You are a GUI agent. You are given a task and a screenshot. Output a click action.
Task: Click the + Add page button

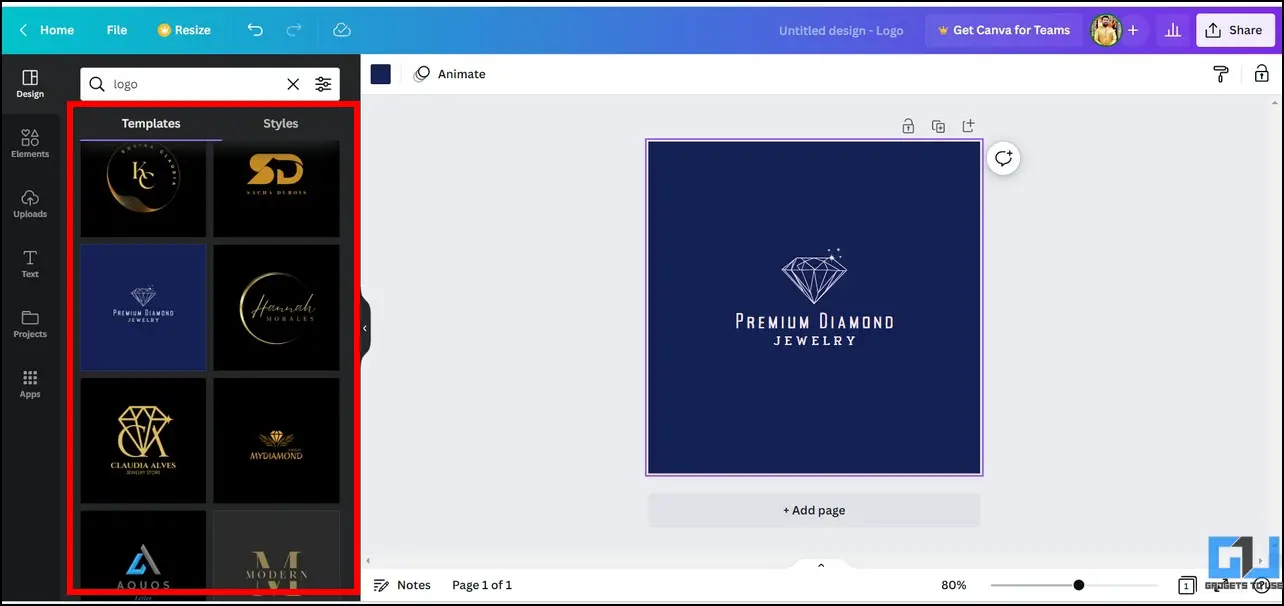click(x=814, y=510)
